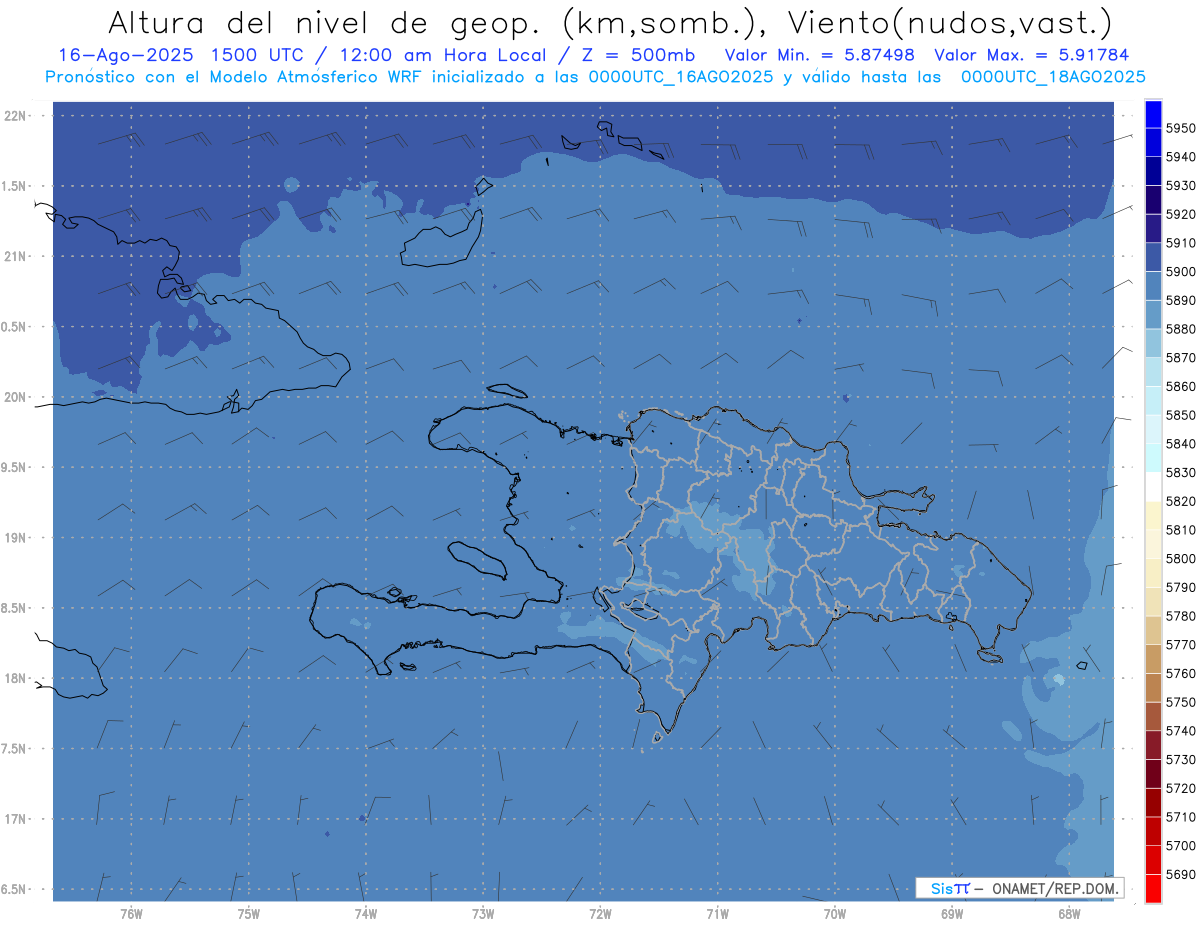Screen dimensions: 1200x927
Task: Click the 73W longitude label
Action: [x=483, y=914]
